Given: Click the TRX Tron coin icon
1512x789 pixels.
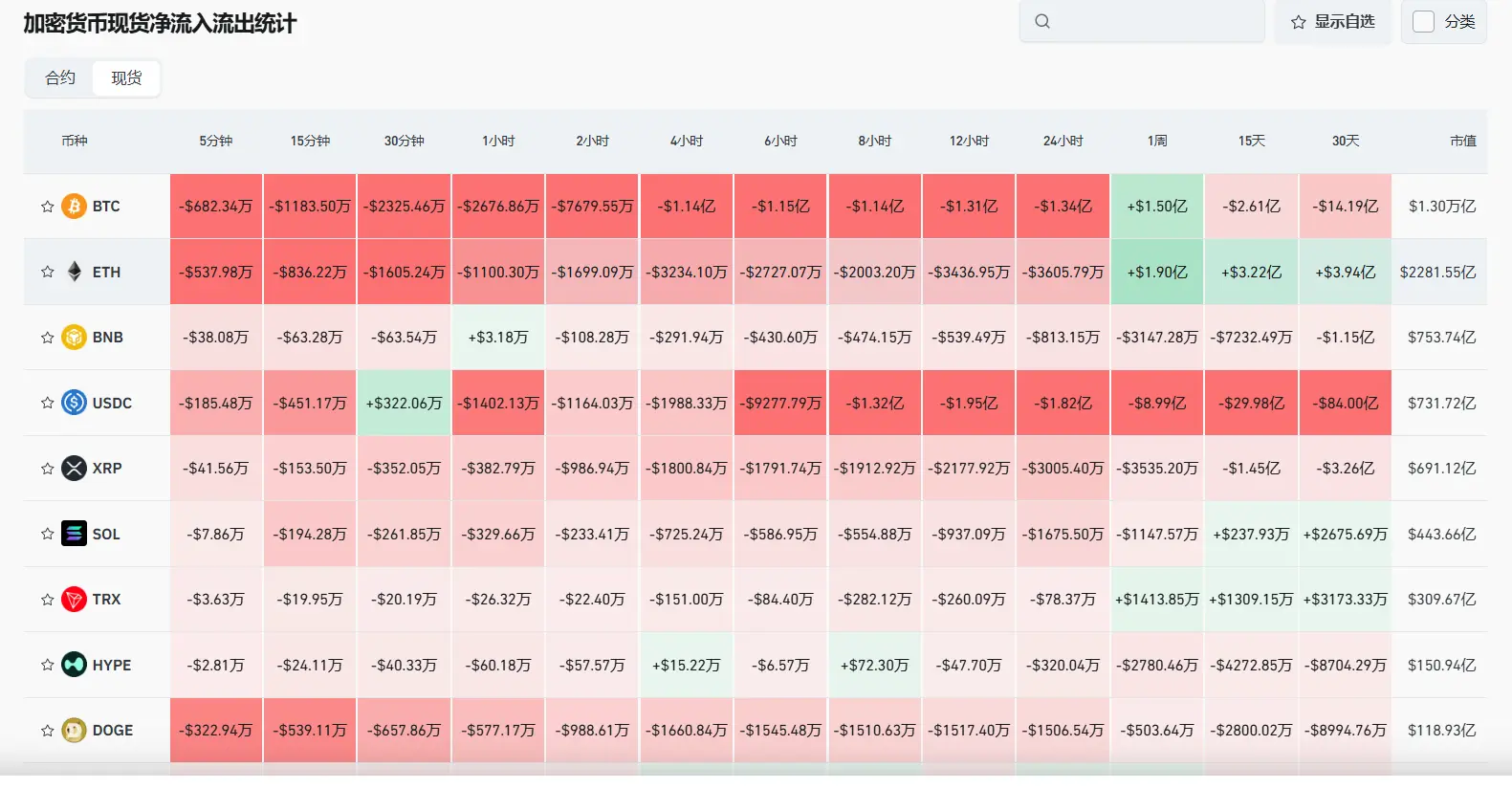Looking at the screenshot, I should [x=74, y=599].
